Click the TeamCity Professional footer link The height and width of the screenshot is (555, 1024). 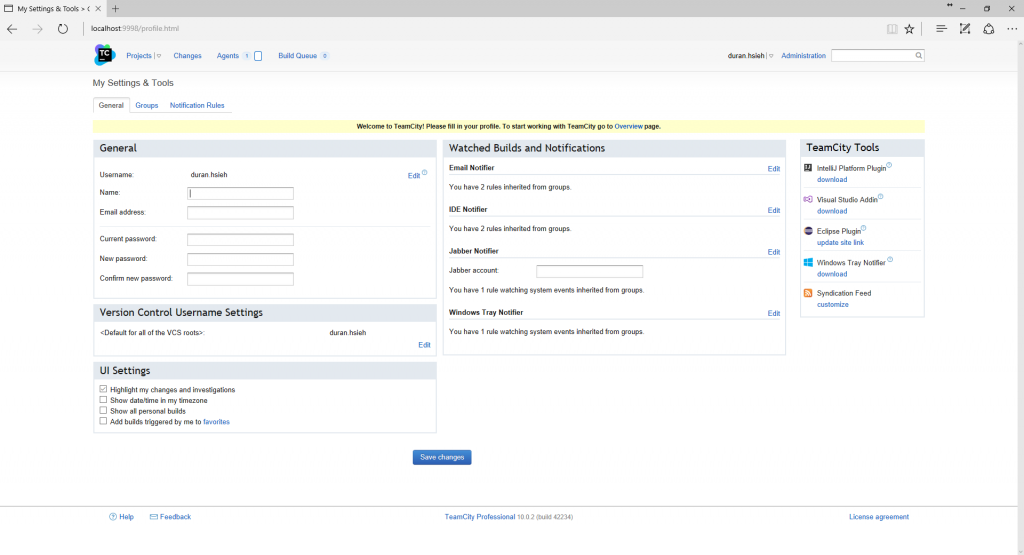point(480,516)
